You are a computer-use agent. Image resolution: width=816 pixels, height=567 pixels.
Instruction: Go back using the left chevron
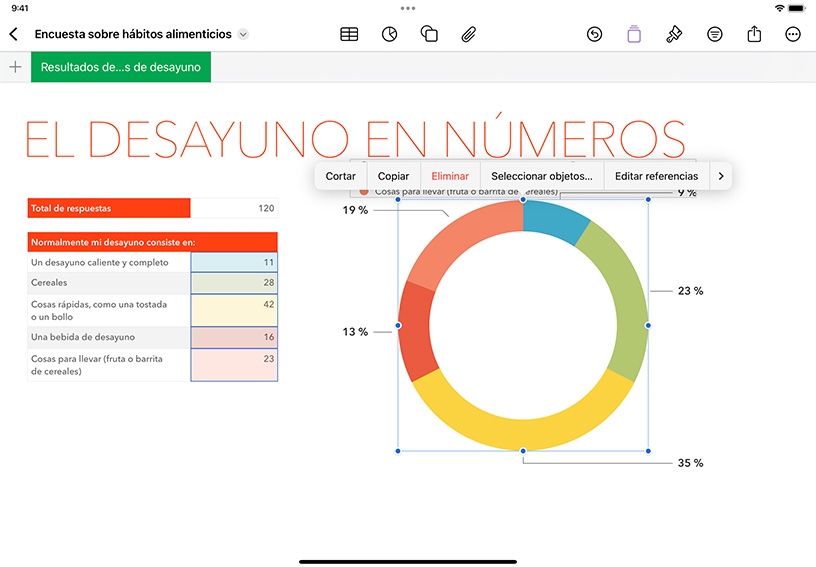(14, 34)
